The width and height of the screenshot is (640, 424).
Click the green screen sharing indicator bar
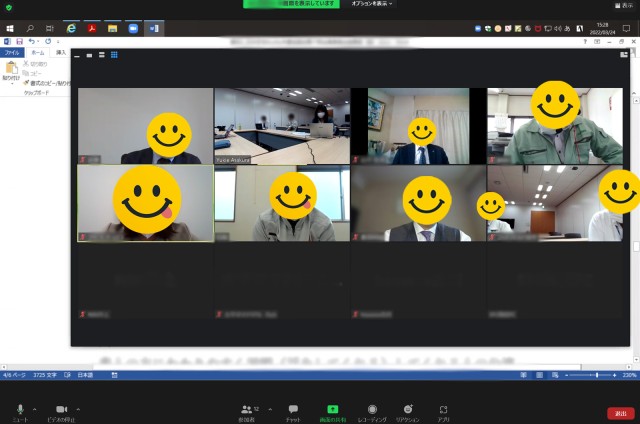[x=291, y=4]
